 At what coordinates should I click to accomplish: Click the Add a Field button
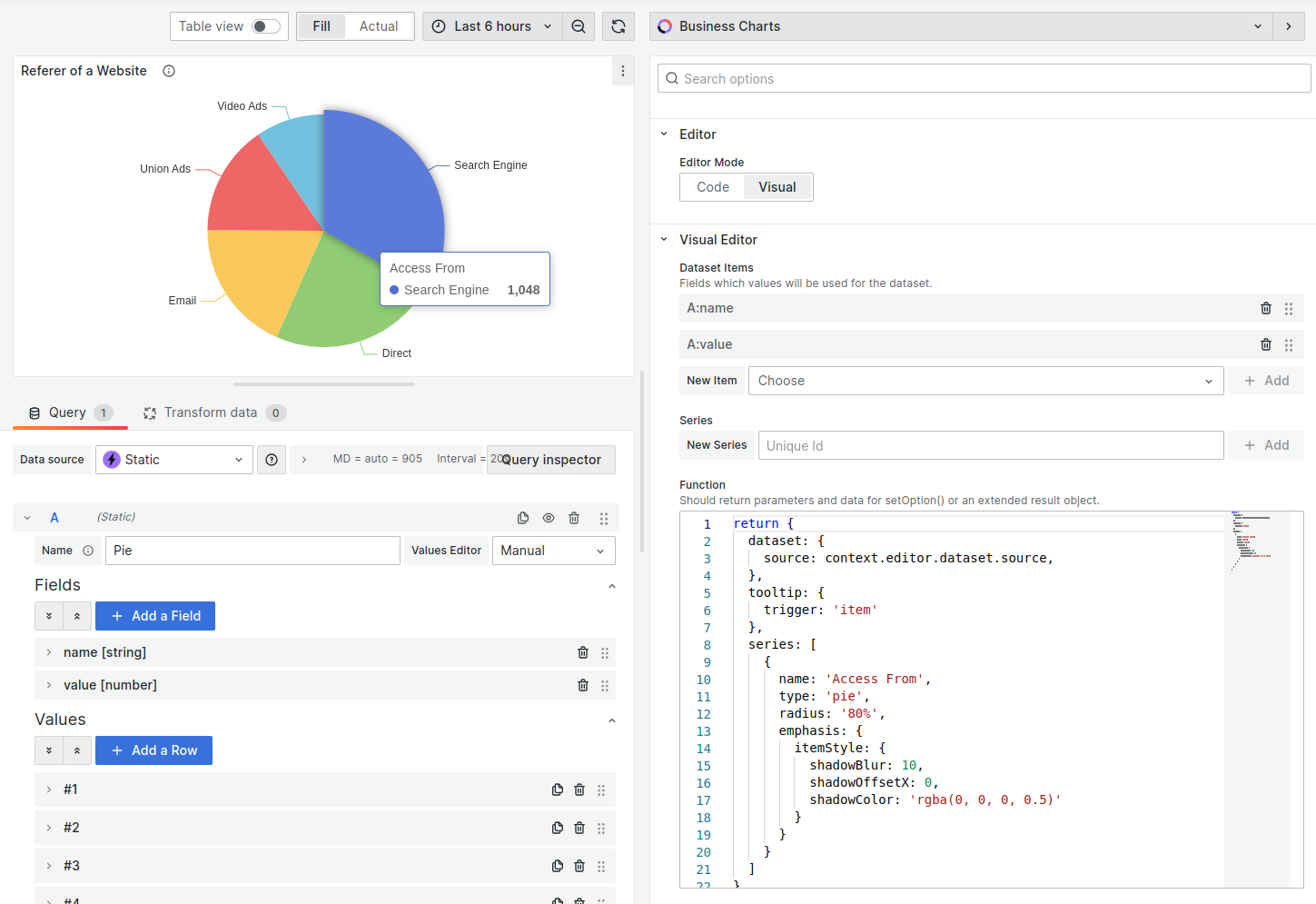click(x=154, y=615)
